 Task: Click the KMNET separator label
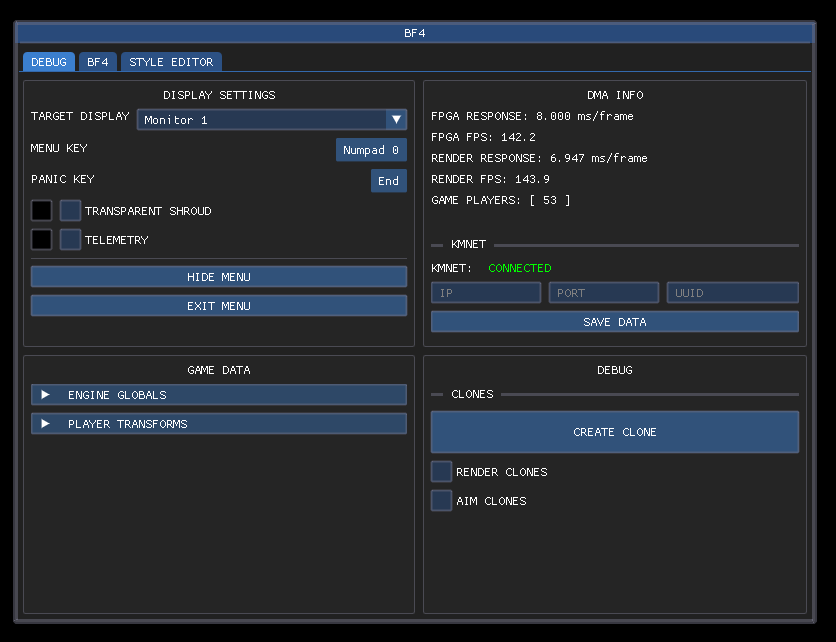468,244
